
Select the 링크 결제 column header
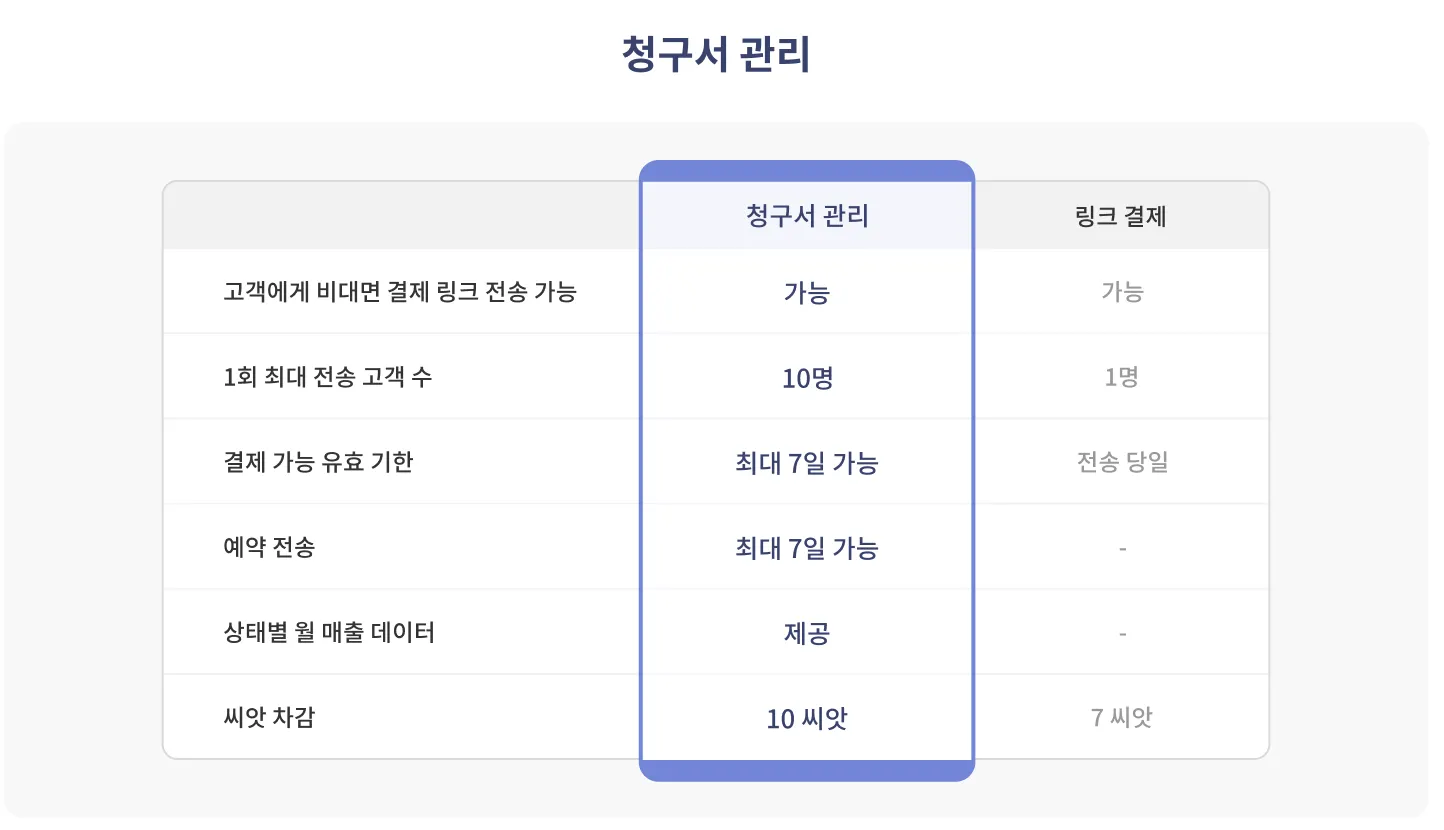pos(1121,216)
